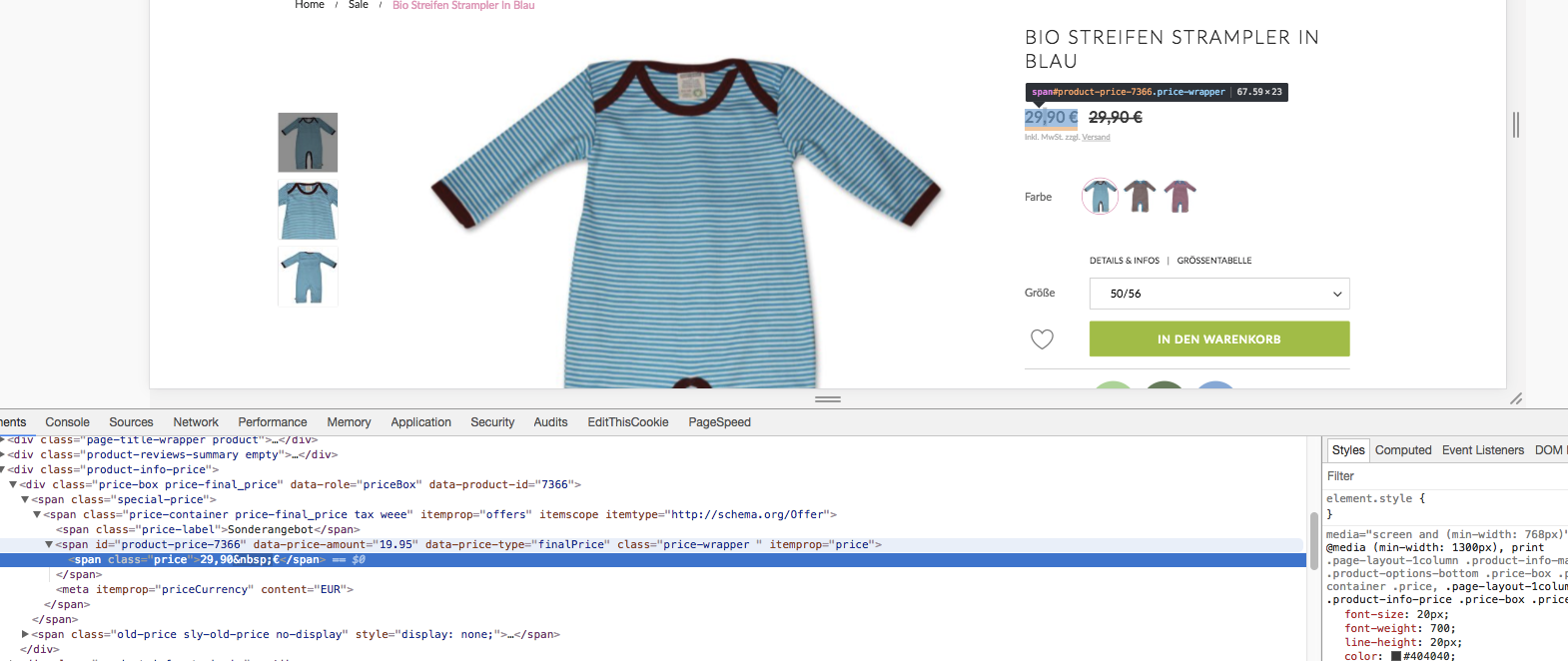Collapse the special-price span node
This screenshot has height=661, width=1568.
(25, 499)
